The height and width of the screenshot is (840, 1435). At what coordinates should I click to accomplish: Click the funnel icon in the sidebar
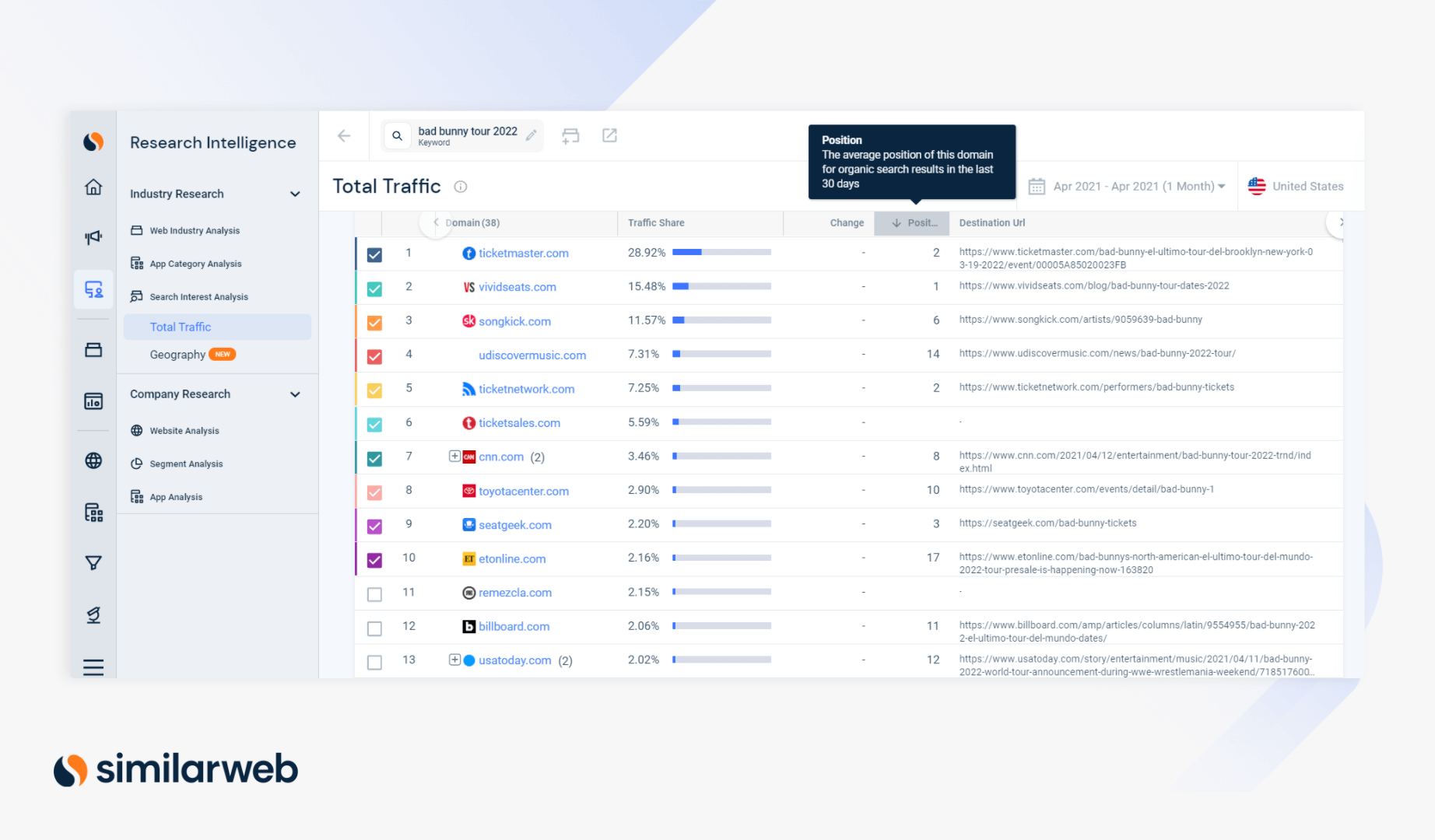(93, 563)
